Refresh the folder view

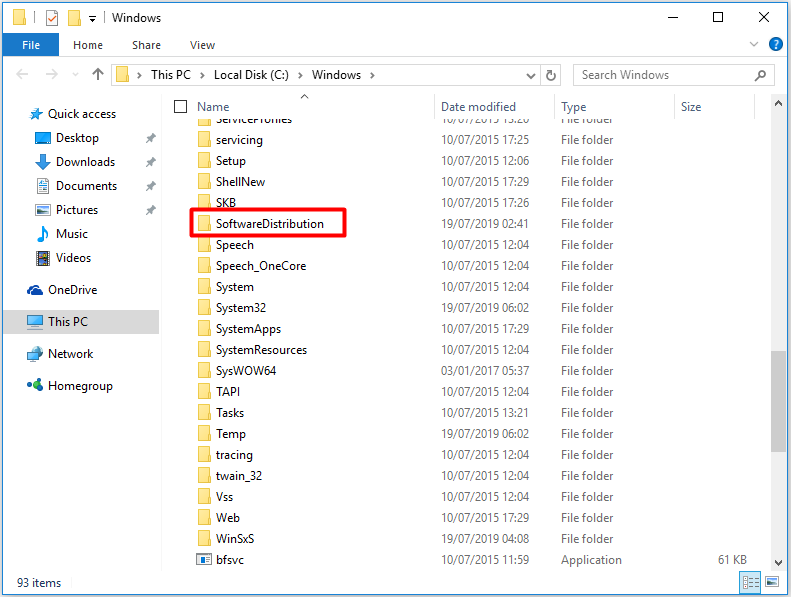[x=550, y=75]
